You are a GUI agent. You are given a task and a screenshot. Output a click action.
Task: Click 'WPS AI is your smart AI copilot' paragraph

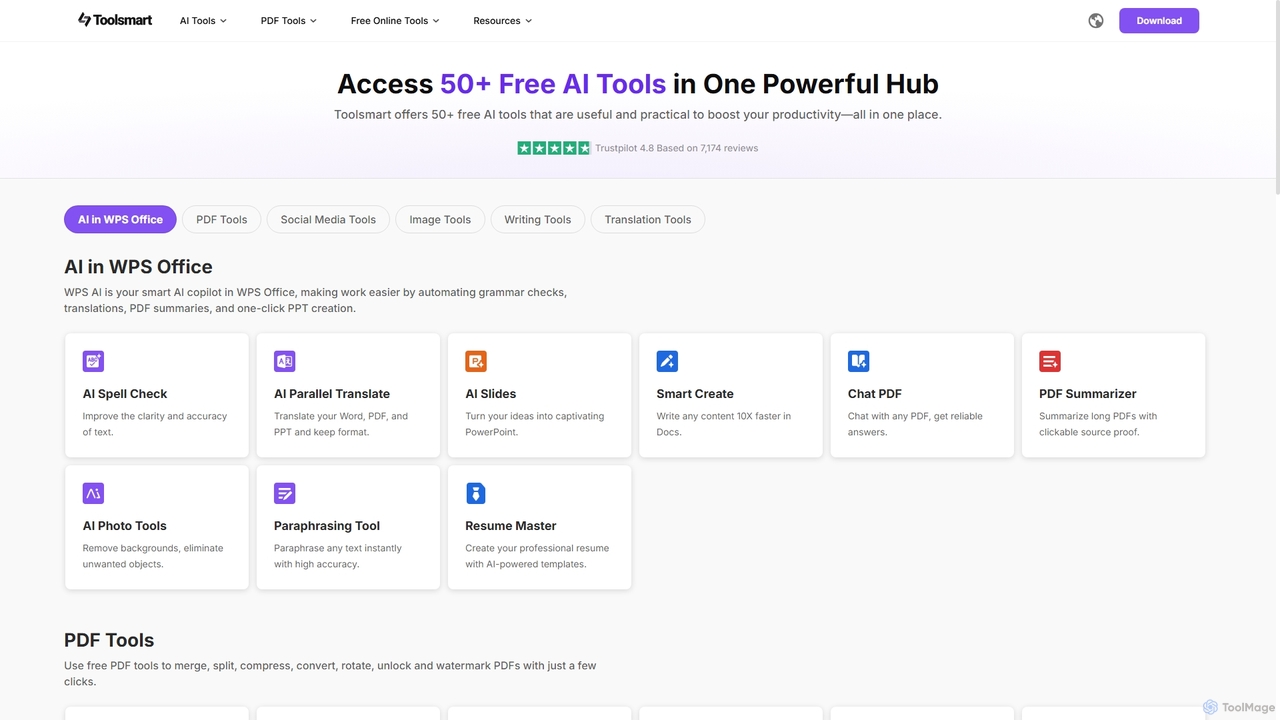(315, 300)
